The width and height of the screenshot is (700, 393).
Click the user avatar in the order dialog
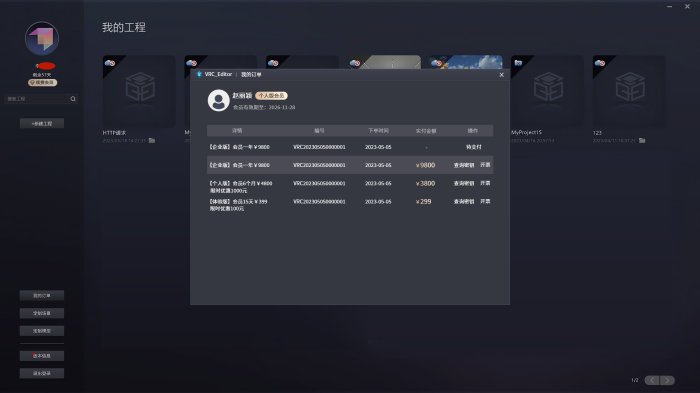coord(219,100)
